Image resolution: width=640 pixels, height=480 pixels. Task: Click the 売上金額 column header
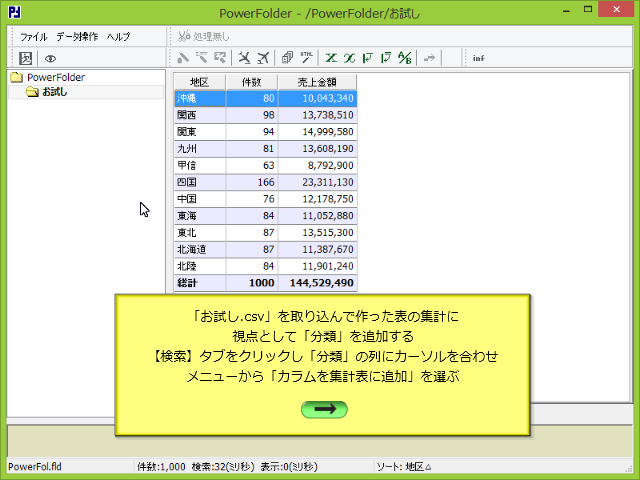coord(317,82)
